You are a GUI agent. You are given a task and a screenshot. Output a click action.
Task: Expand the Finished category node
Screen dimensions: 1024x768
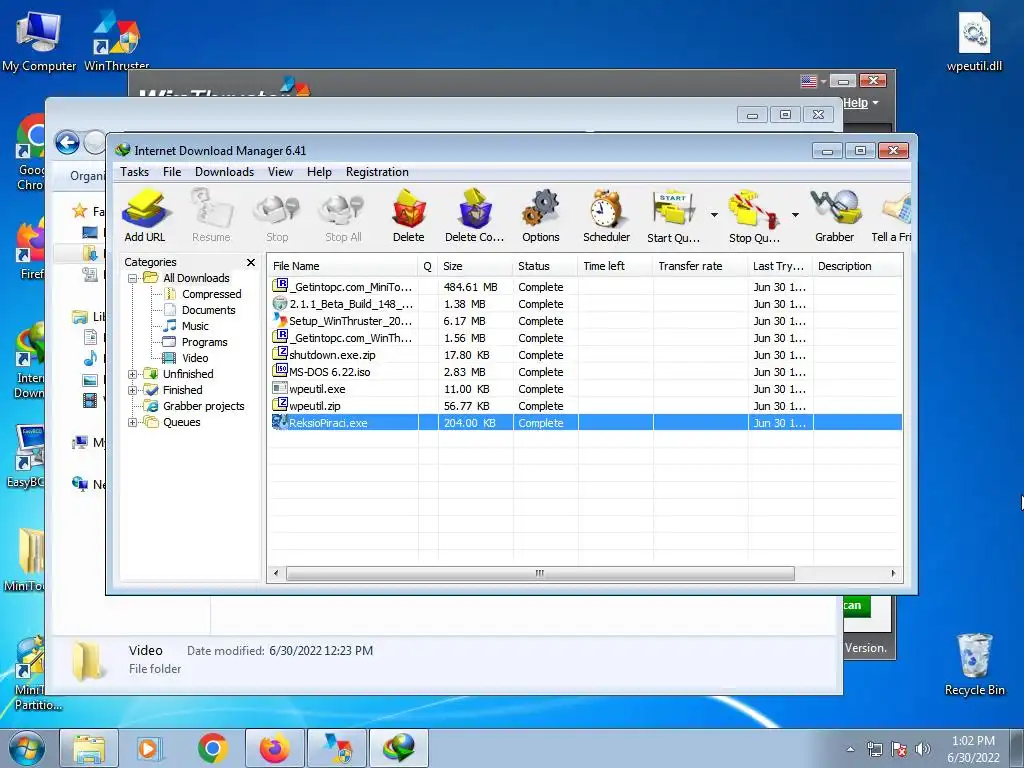133,390
